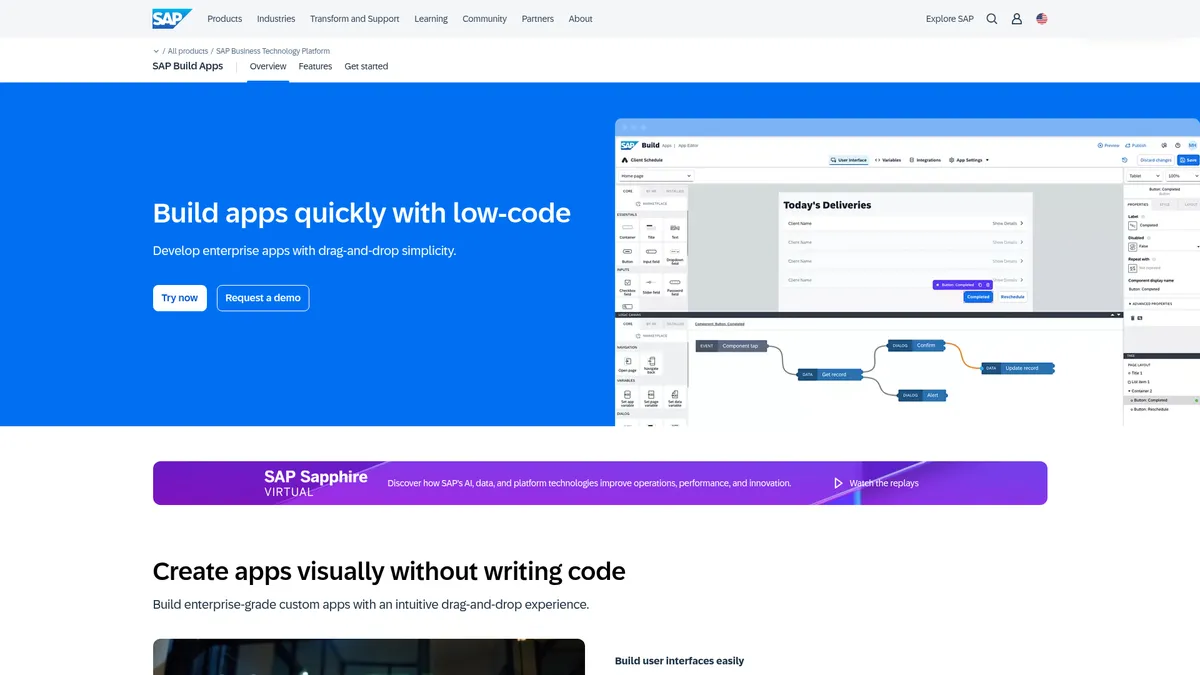
Task: Click Discard changes button in hero screenshot
Action: (x=1156, y=160)
